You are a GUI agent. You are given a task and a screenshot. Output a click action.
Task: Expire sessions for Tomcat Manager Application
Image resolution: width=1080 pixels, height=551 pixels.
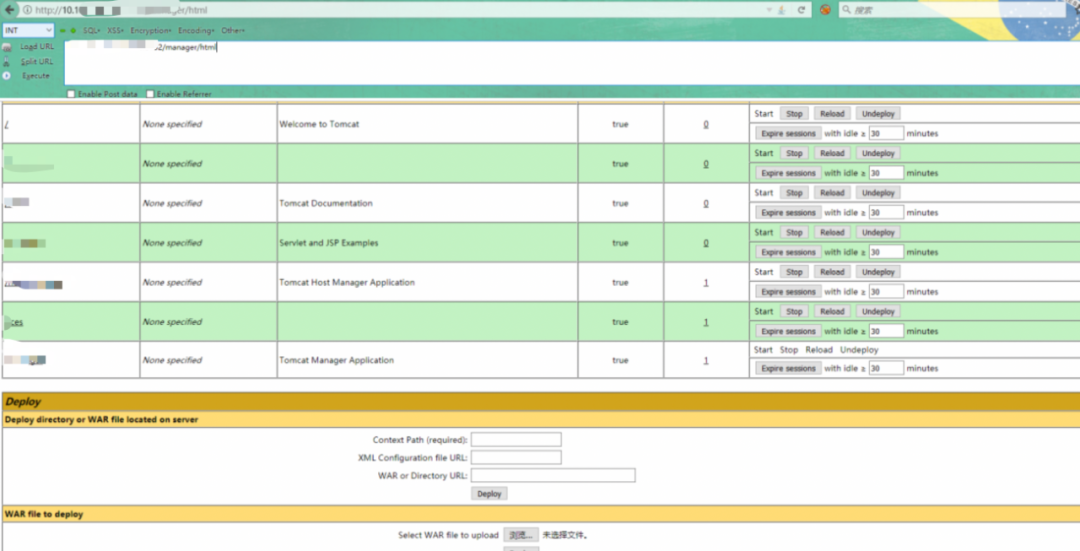tap(788, 368)
